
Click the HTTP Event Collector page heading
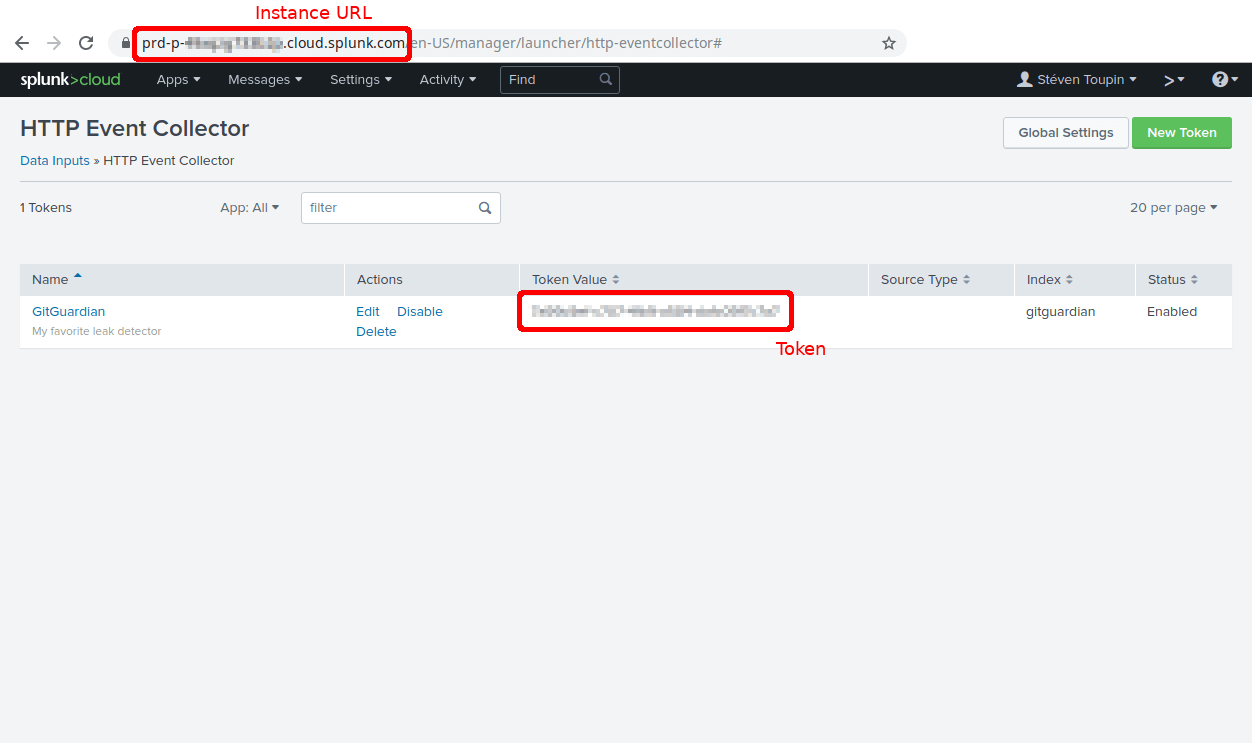click(x=135, y=128)
